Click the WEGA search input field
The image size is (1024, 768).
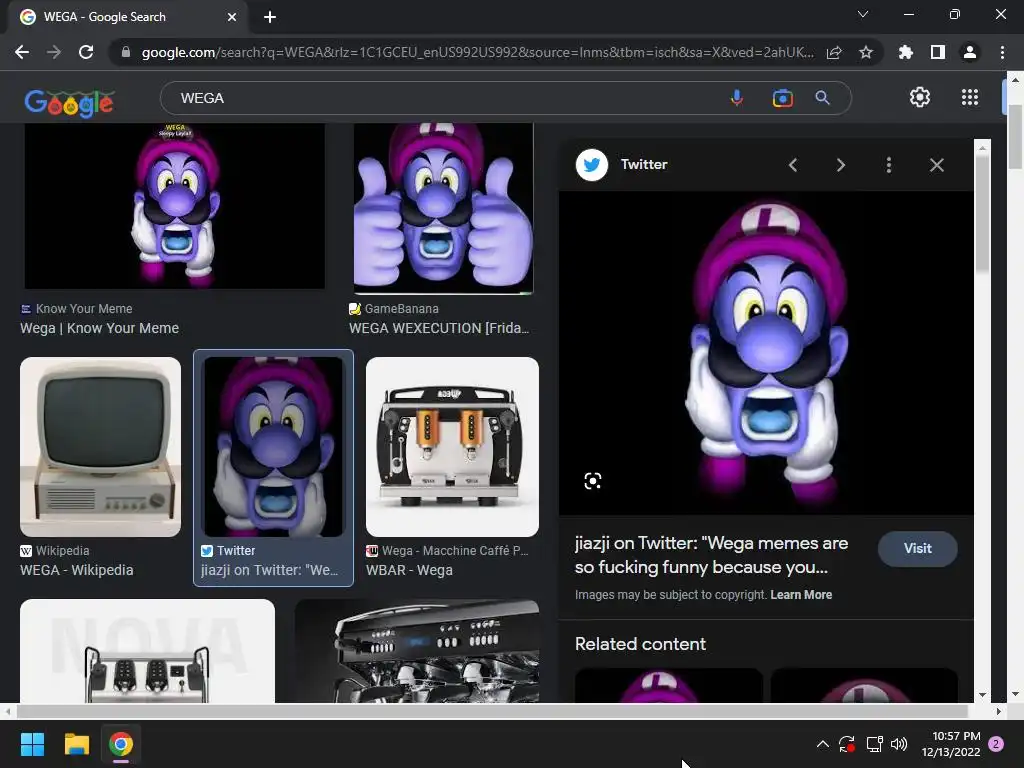[444, 98]
